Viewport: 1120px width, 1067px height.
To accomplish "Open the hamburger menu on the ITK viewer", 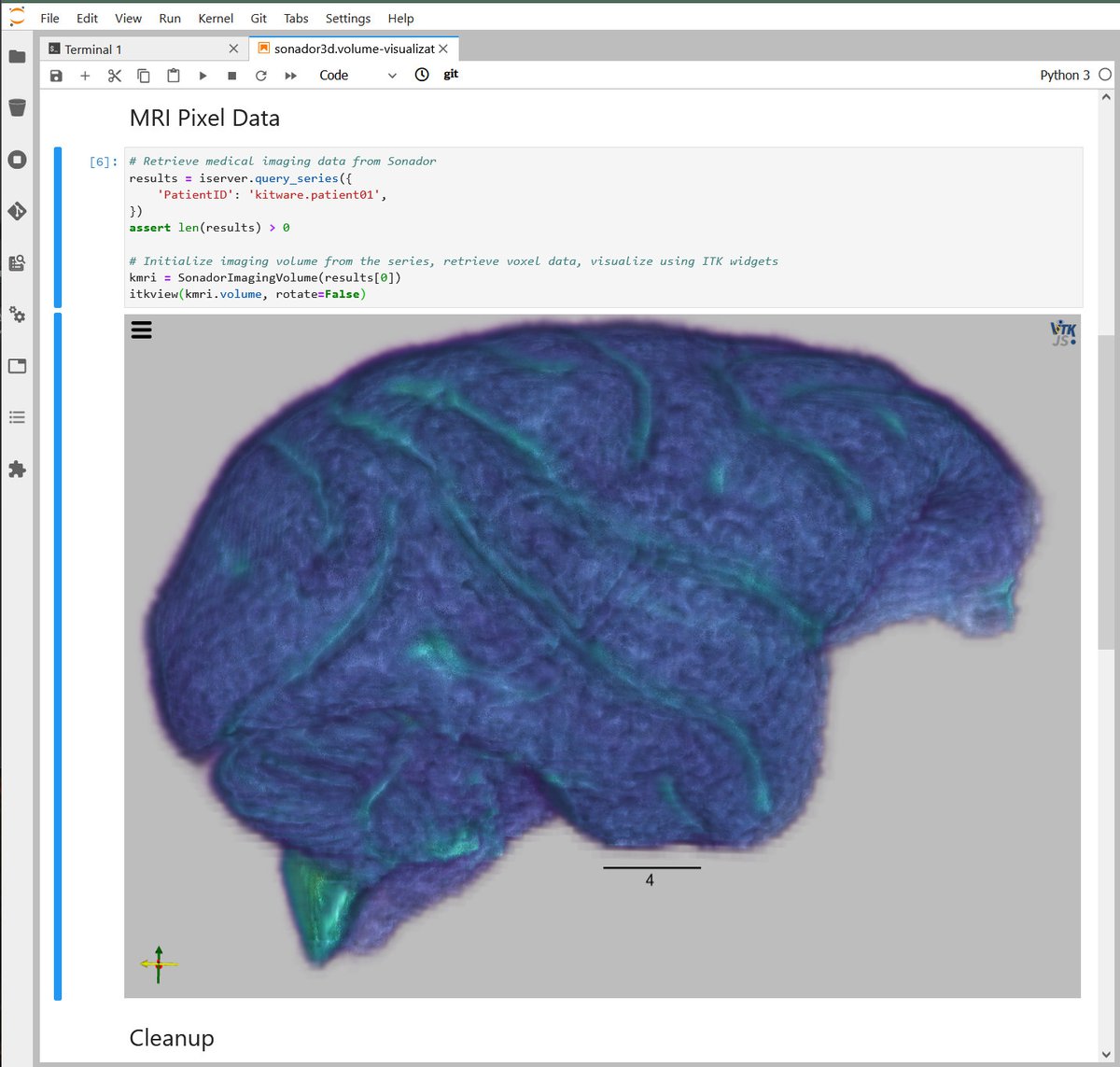I will click(x=141, y=329).
